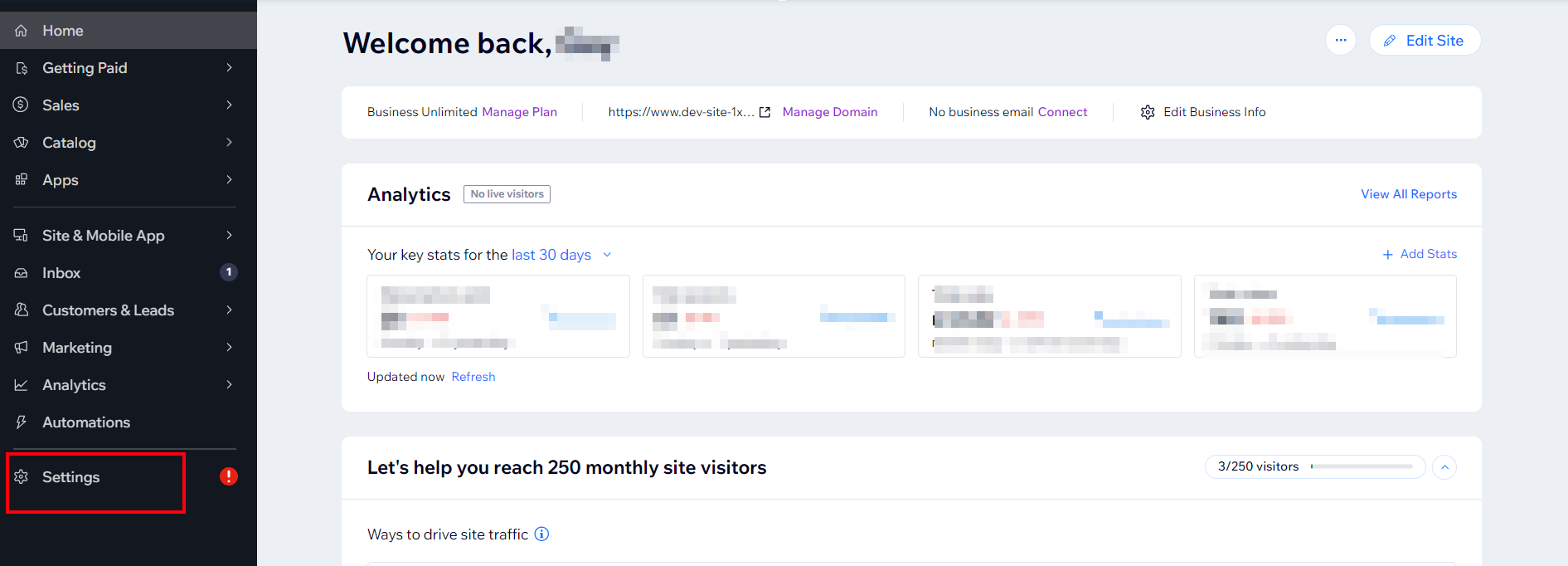Expand the Catalog menu arrow
This screenshot has height=566, width=1568.
229,143
